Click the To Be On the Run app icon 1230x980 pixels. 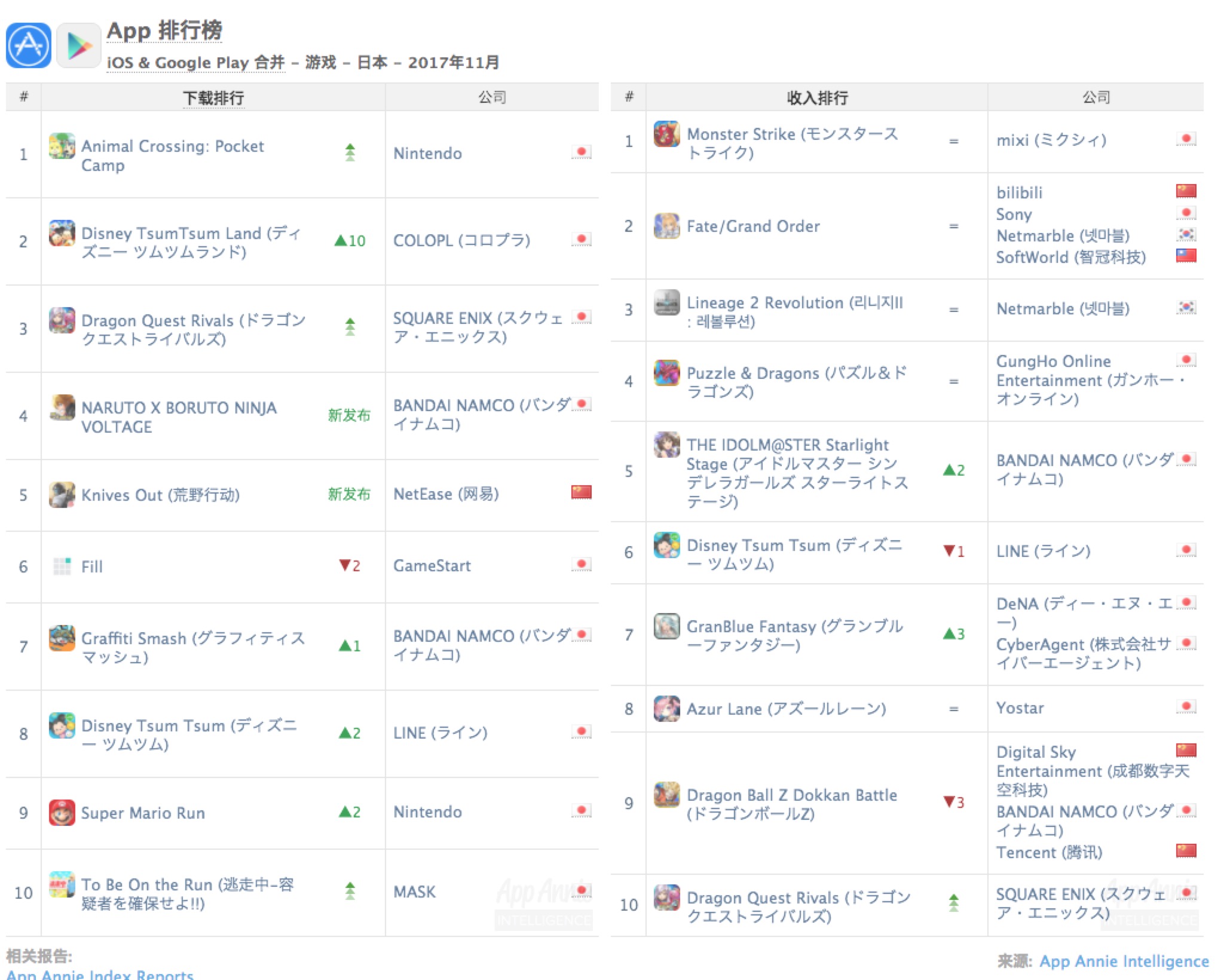coord(62,884)
